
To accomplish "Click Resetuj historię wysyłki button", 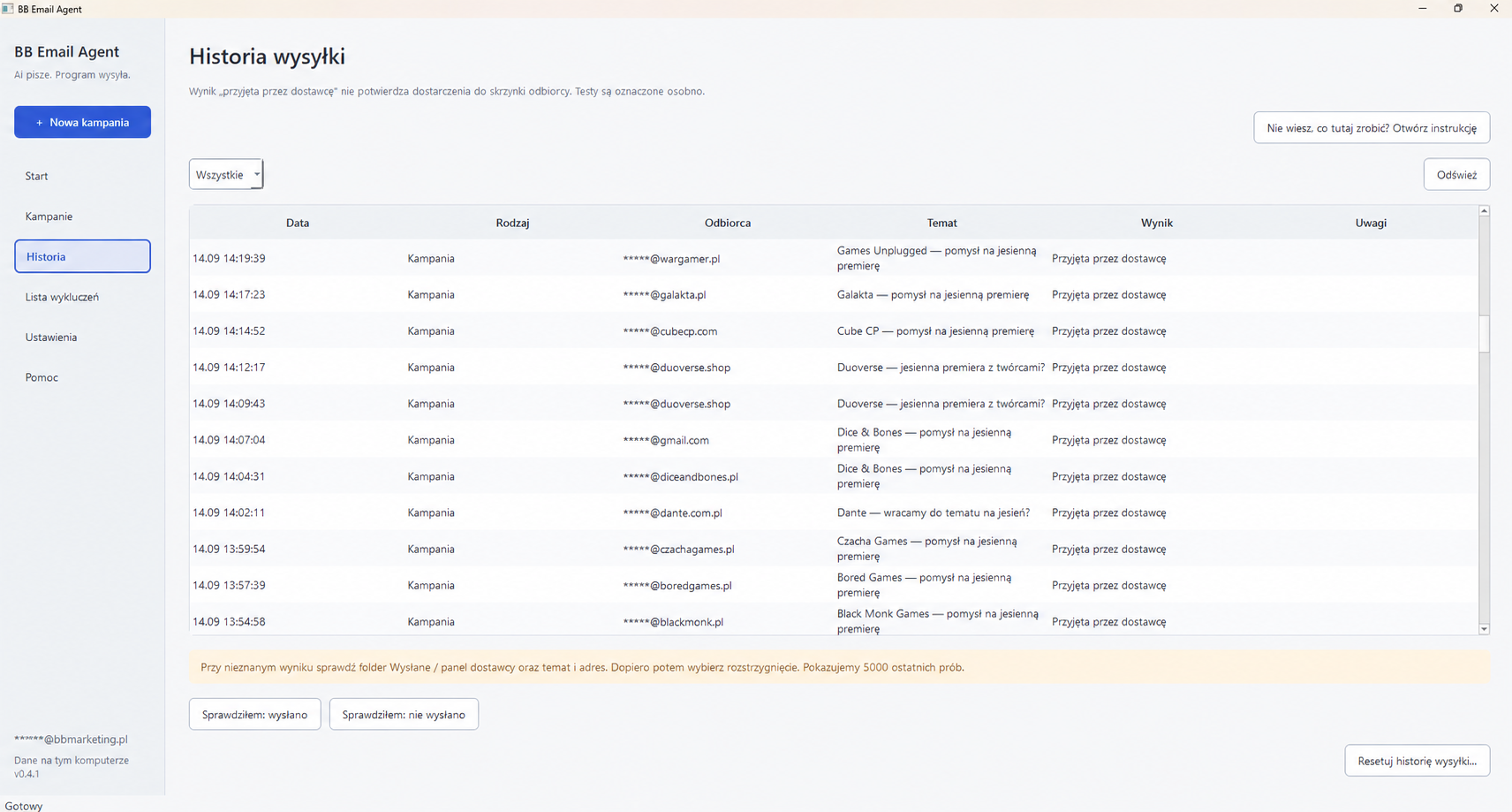I will [1417, 761].
